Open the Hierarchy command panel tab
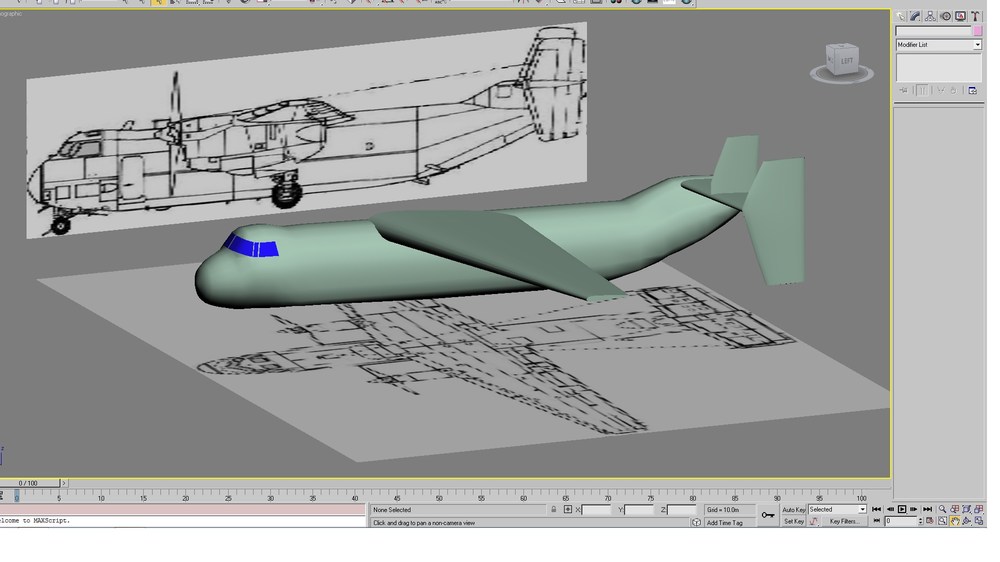The height and width of the screenshot is (562, 1000). click(x=930, y=17)
